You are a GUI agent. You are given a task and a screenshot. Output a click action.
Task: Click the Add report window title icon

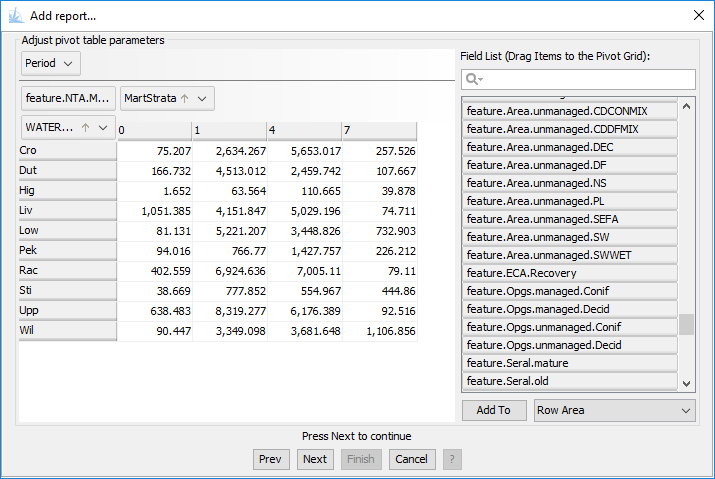click(16, 15)
